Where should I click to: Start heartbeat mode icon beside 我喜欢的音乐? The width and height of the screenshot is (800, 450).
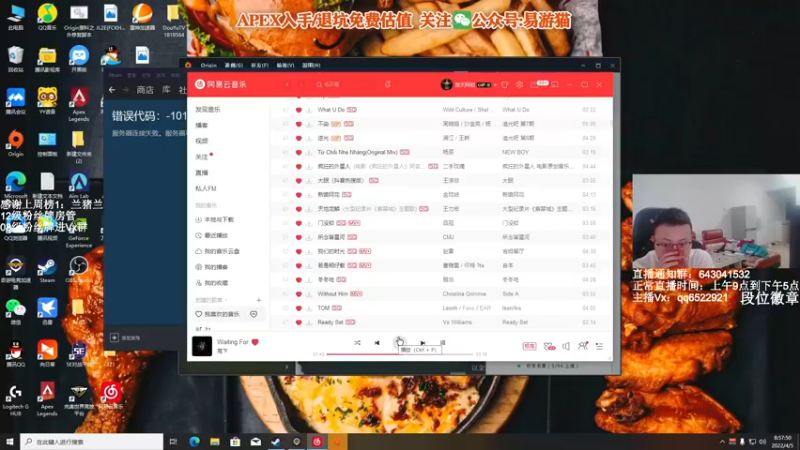coord(254,314)
